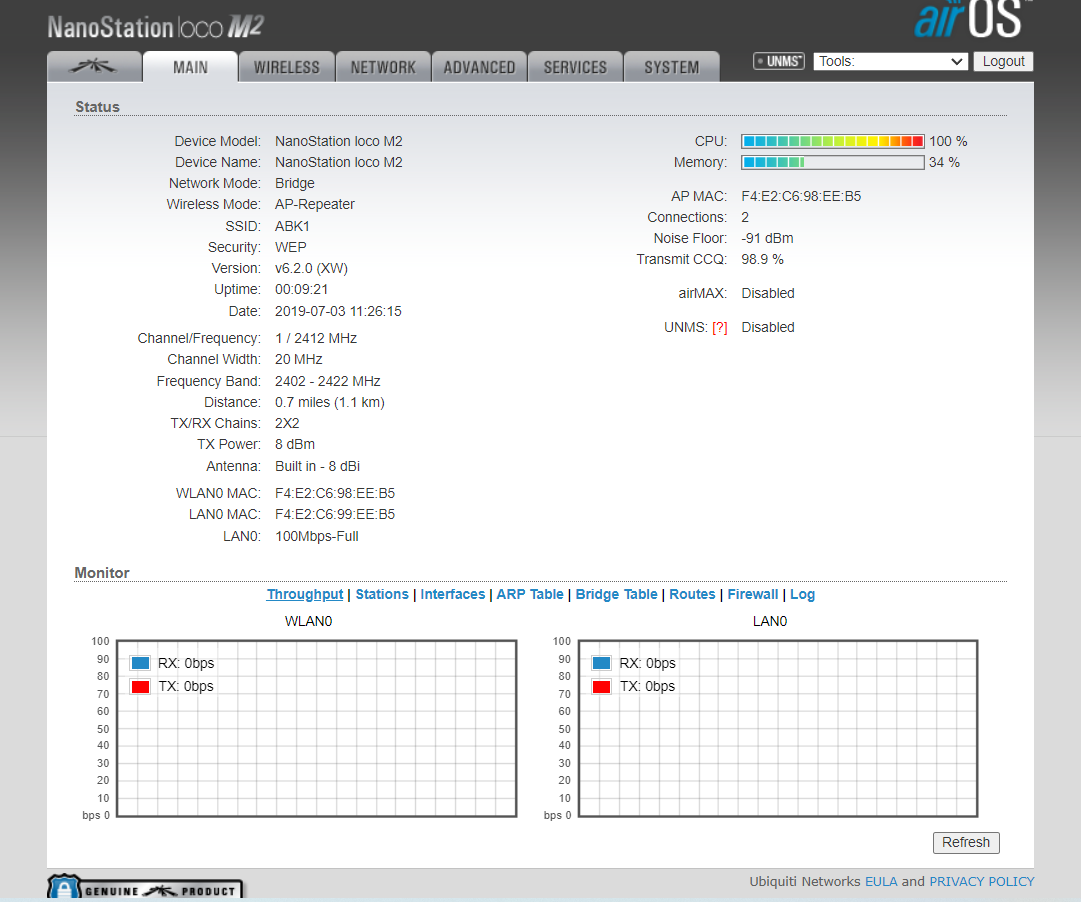Click the Antenna value Built in - 8 dBi
The image size is (1081, 902).
click(x=317, y=466)
